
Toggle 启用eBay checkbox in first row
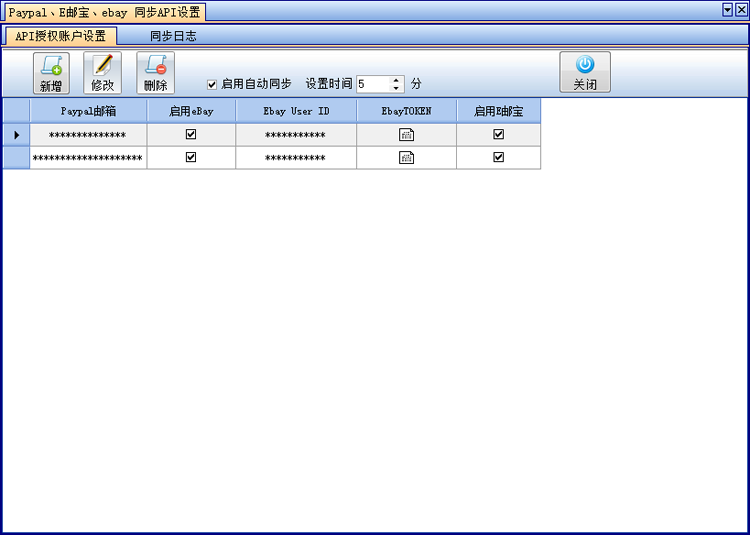coord(191,134)
